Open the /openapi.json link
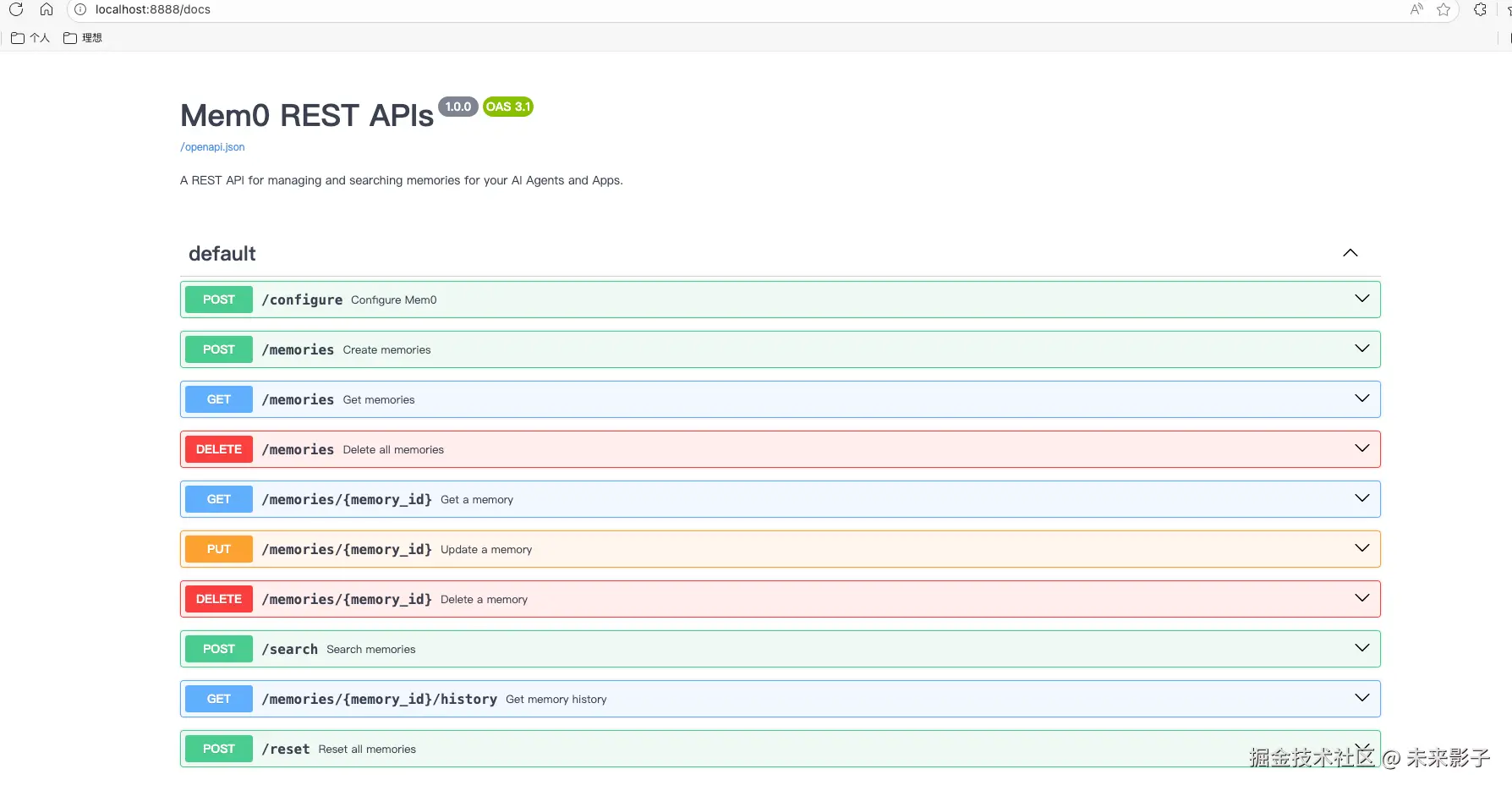This screenshot has width=1512, height=791. pos(212,147)
